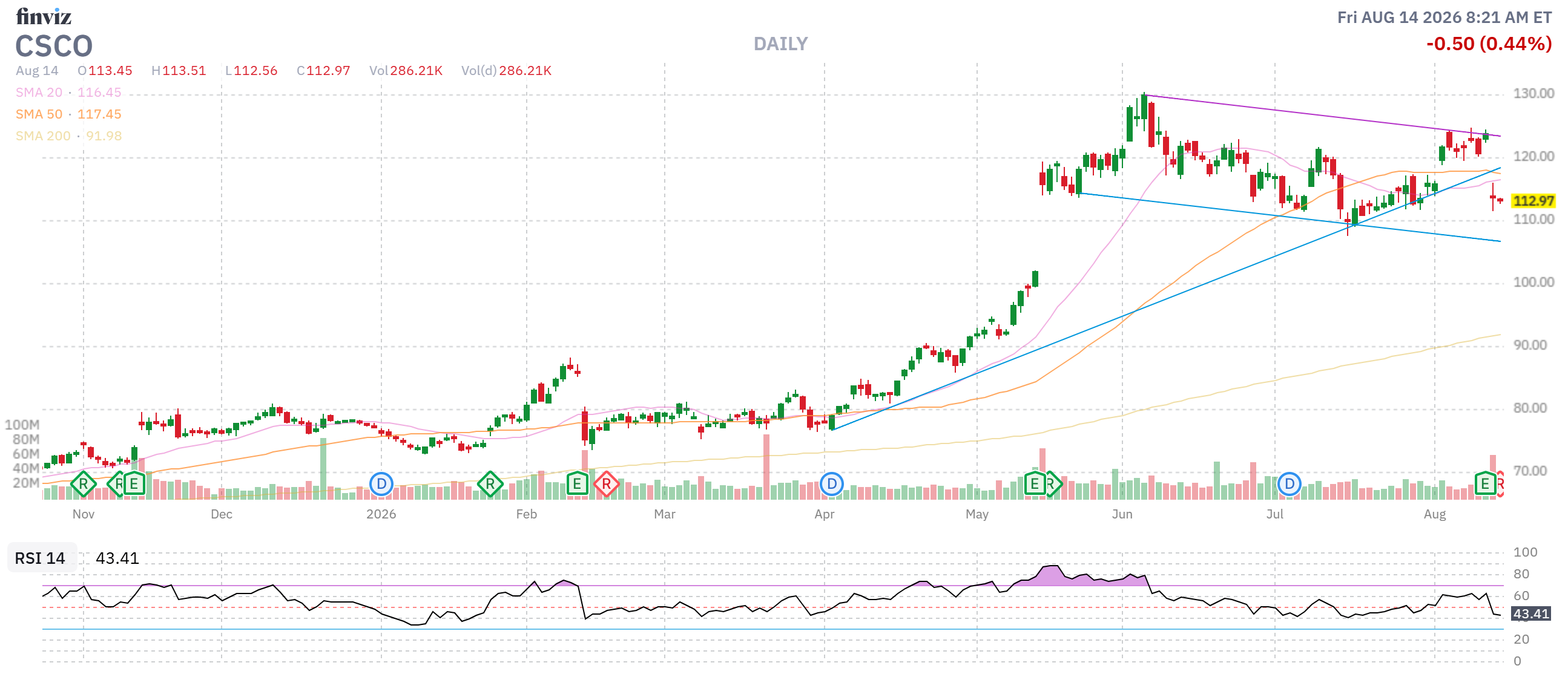Click the Vol(d) 286.21K value

pyautogui.click(x=525, y=71)
